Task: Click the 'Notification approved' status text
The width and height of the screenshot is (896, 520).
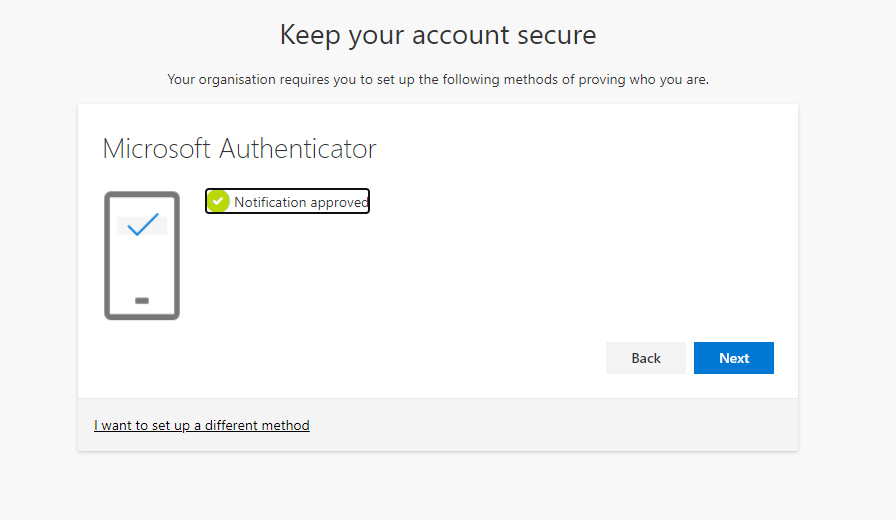Action: click(301, 202)
